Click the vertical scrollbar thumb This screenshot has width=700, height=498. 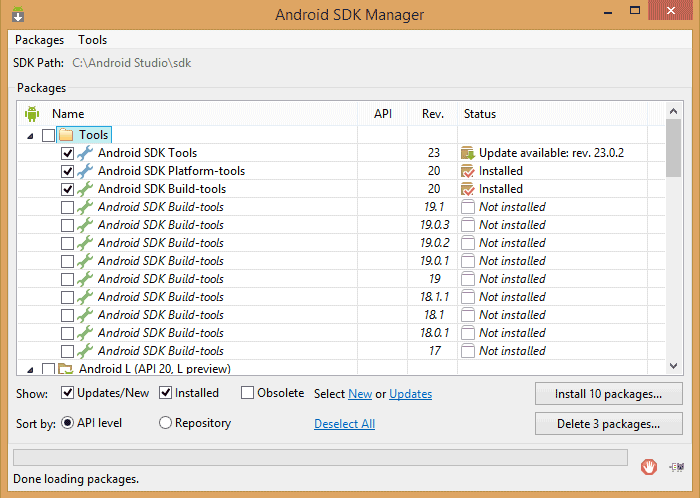(674, 148)
